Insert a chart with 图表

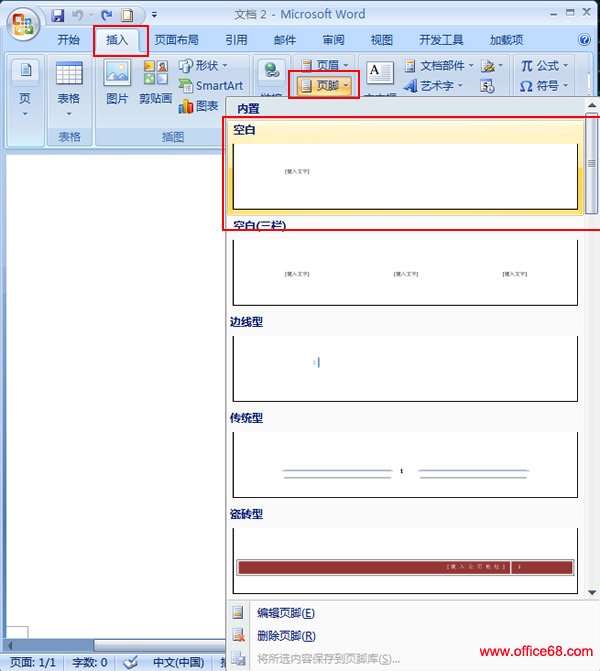point(198,106)
